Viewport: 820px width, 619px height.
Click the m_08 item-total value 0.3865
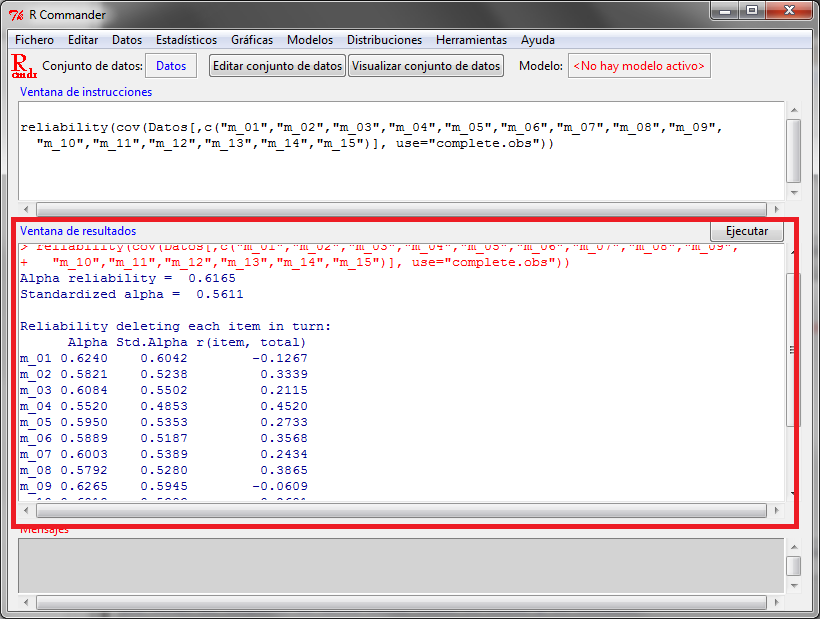point(284,471)
